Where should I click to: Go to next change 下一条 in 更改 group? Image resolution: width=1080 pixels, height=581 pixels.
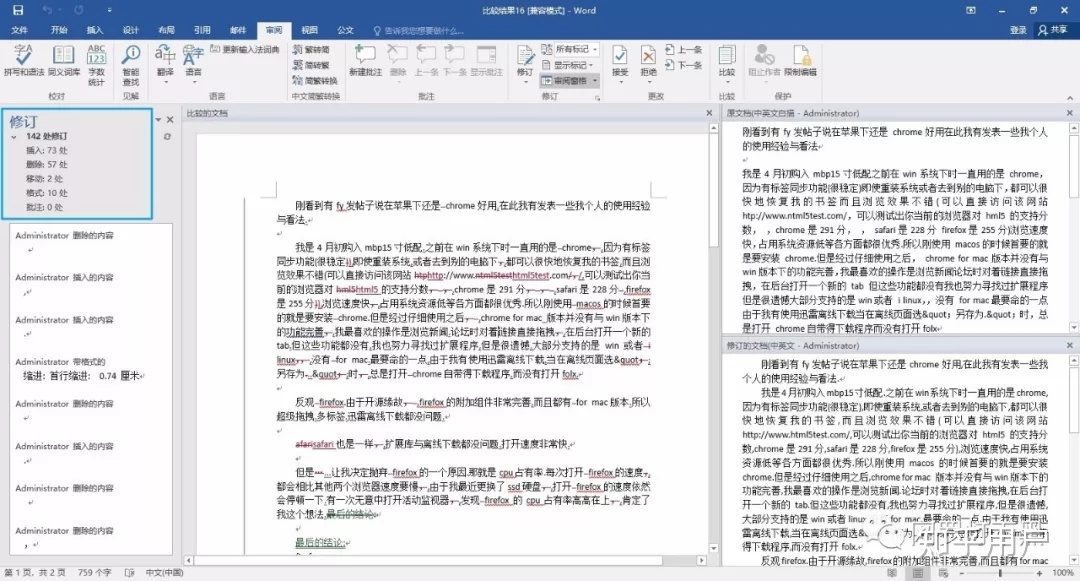pyautogui.click(x=683, y=65)
